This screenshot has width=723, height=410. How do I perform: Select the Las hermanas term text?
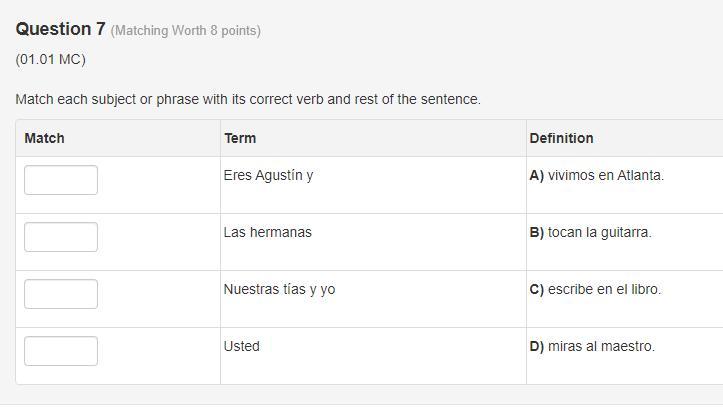[267, 232]
